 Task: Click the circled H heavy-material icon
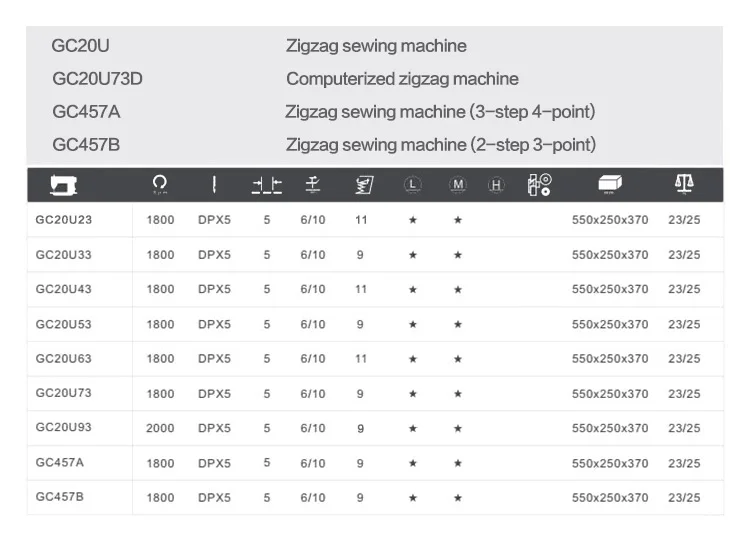(x=496, y=184)
